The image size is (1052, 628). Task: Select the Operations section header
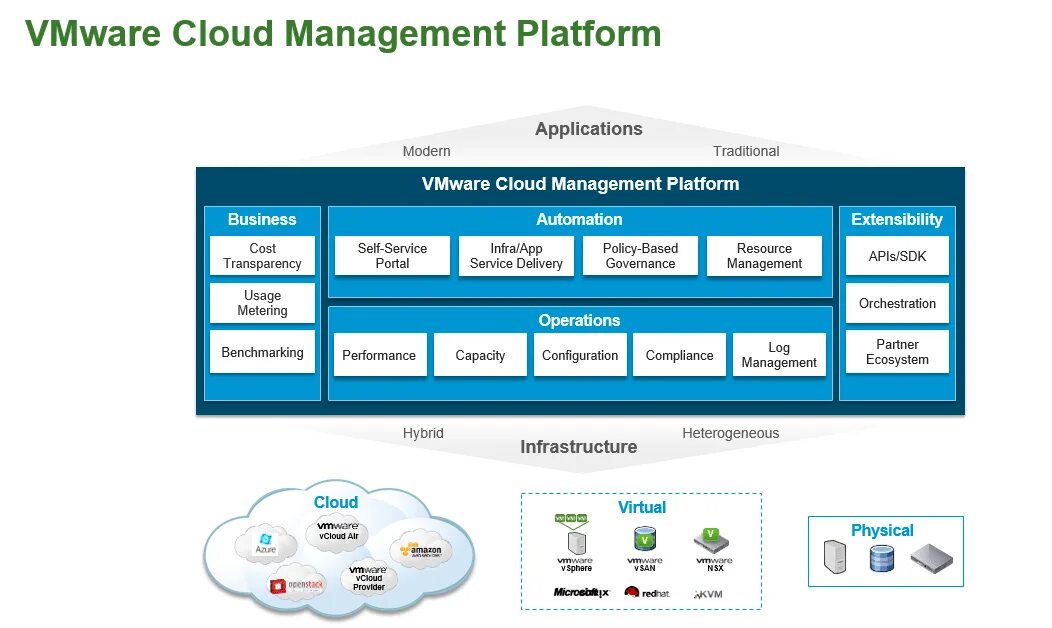[579, 320]
